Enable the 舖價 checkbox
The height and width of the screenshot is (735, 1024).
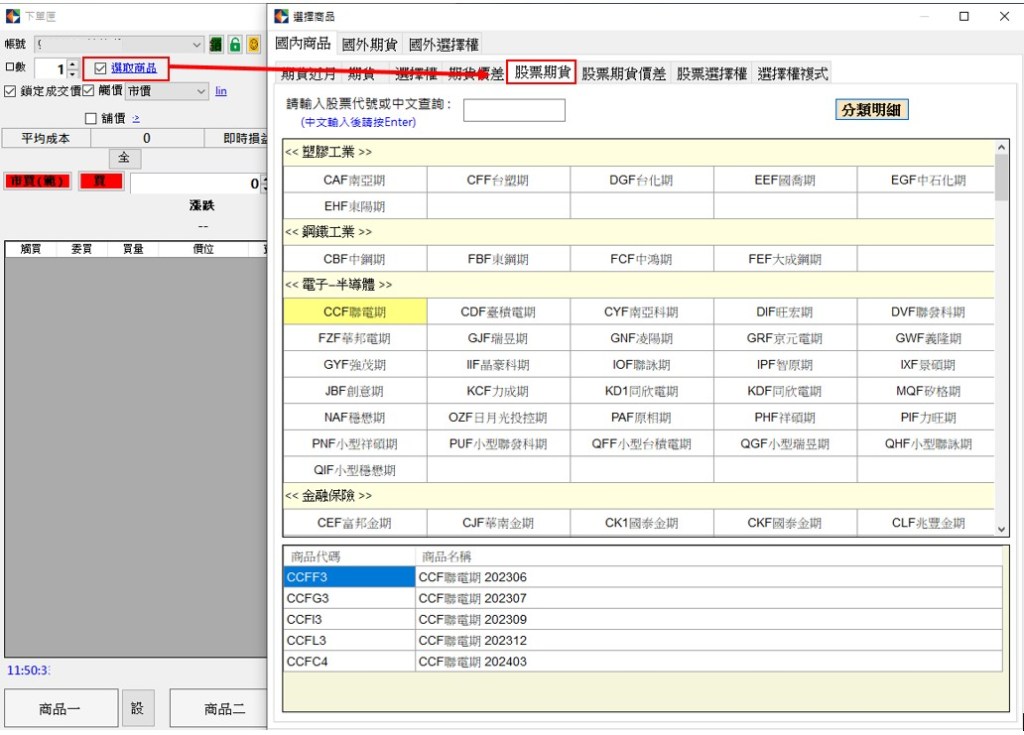tap(91, 118)
